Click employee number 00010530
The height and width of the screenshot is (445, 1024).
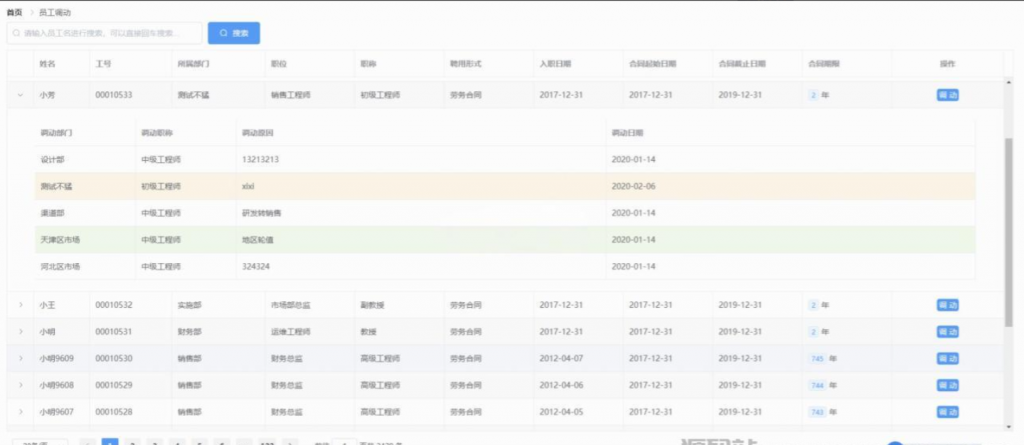[114, 359]
